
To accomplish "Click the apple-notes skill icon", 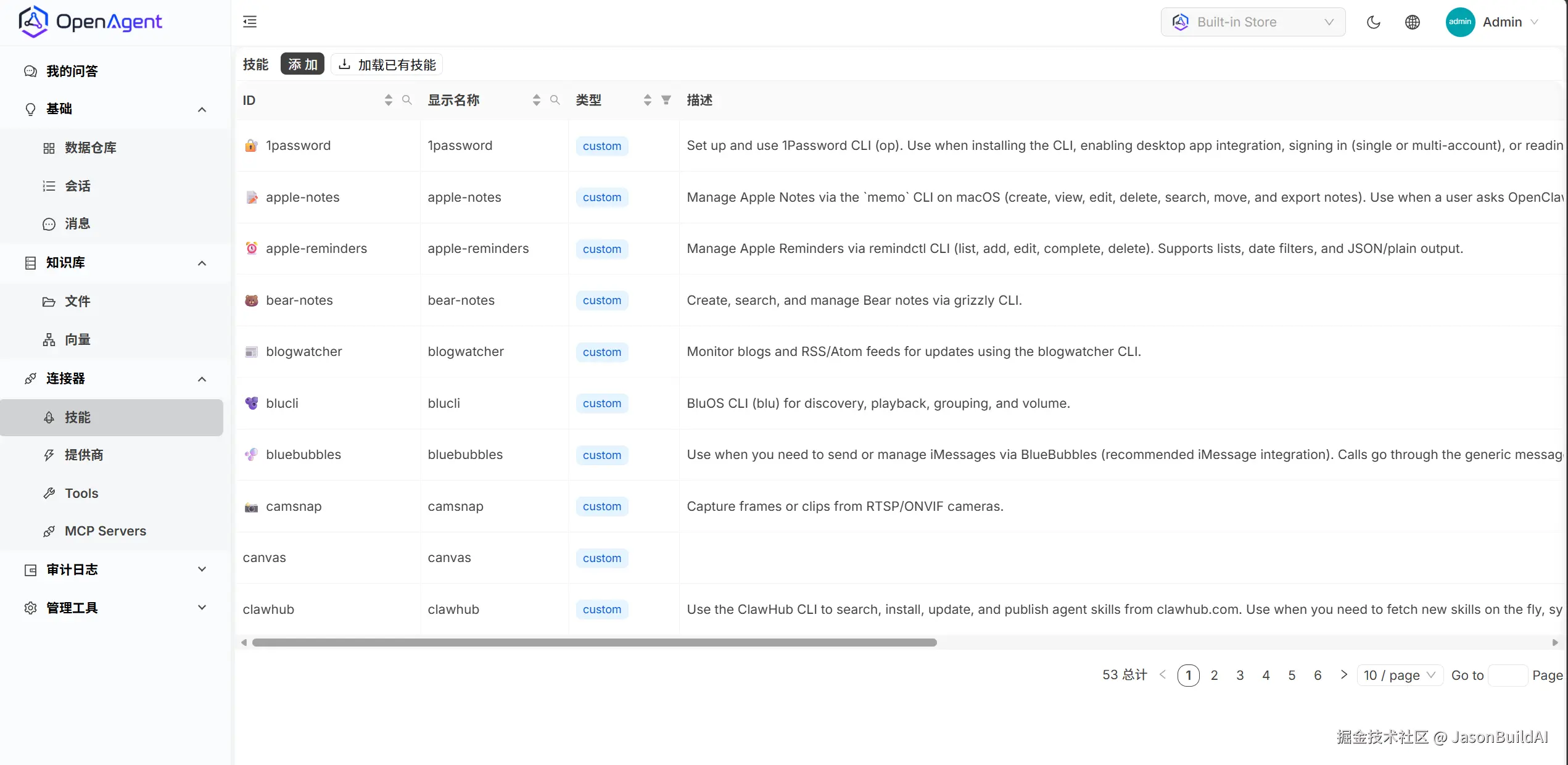I will 251,197.
